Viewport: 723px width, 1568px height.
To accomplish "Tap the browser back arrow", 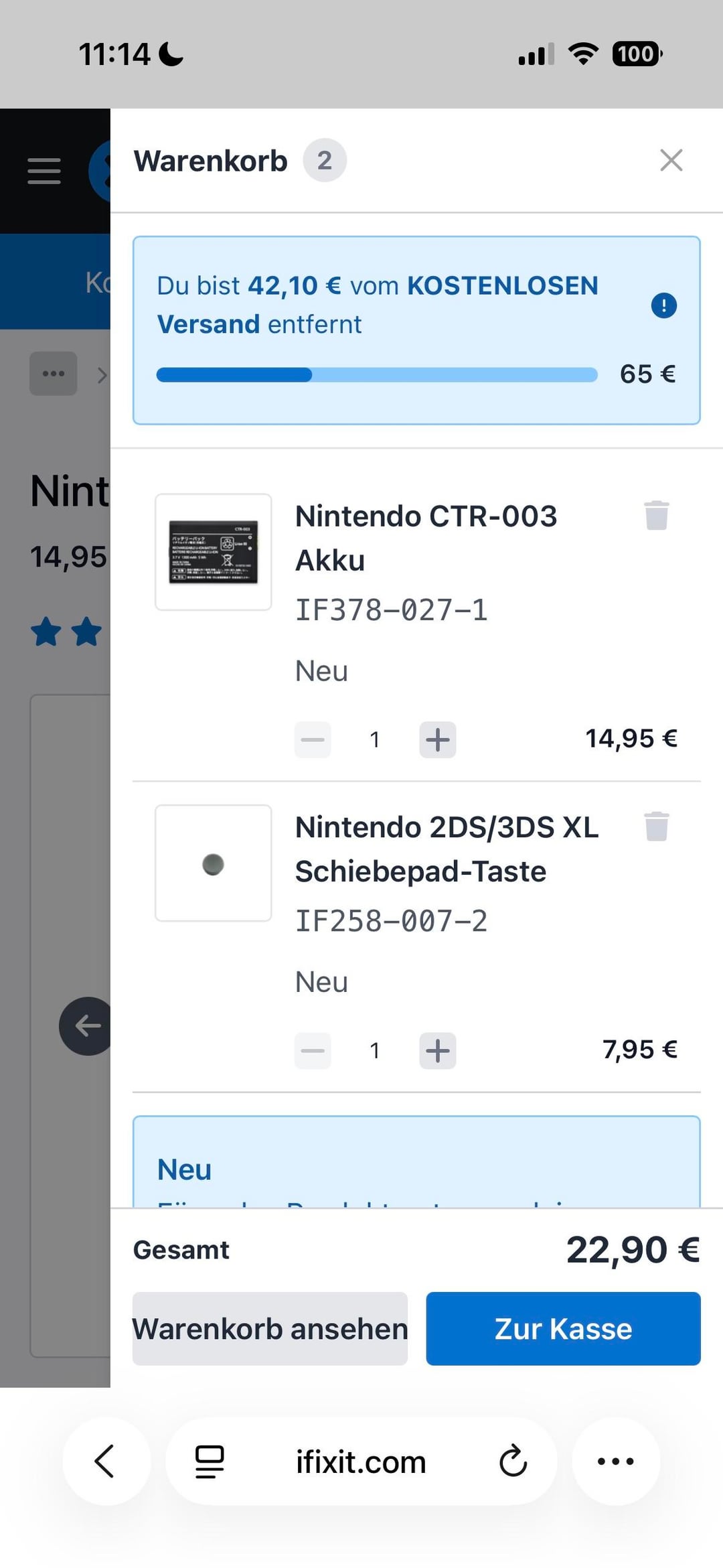I will click(x=106, y=1461).
